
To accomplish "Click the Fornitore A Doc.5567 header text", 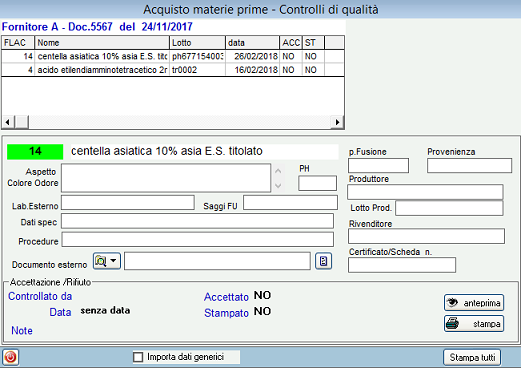I will point(97,27).
